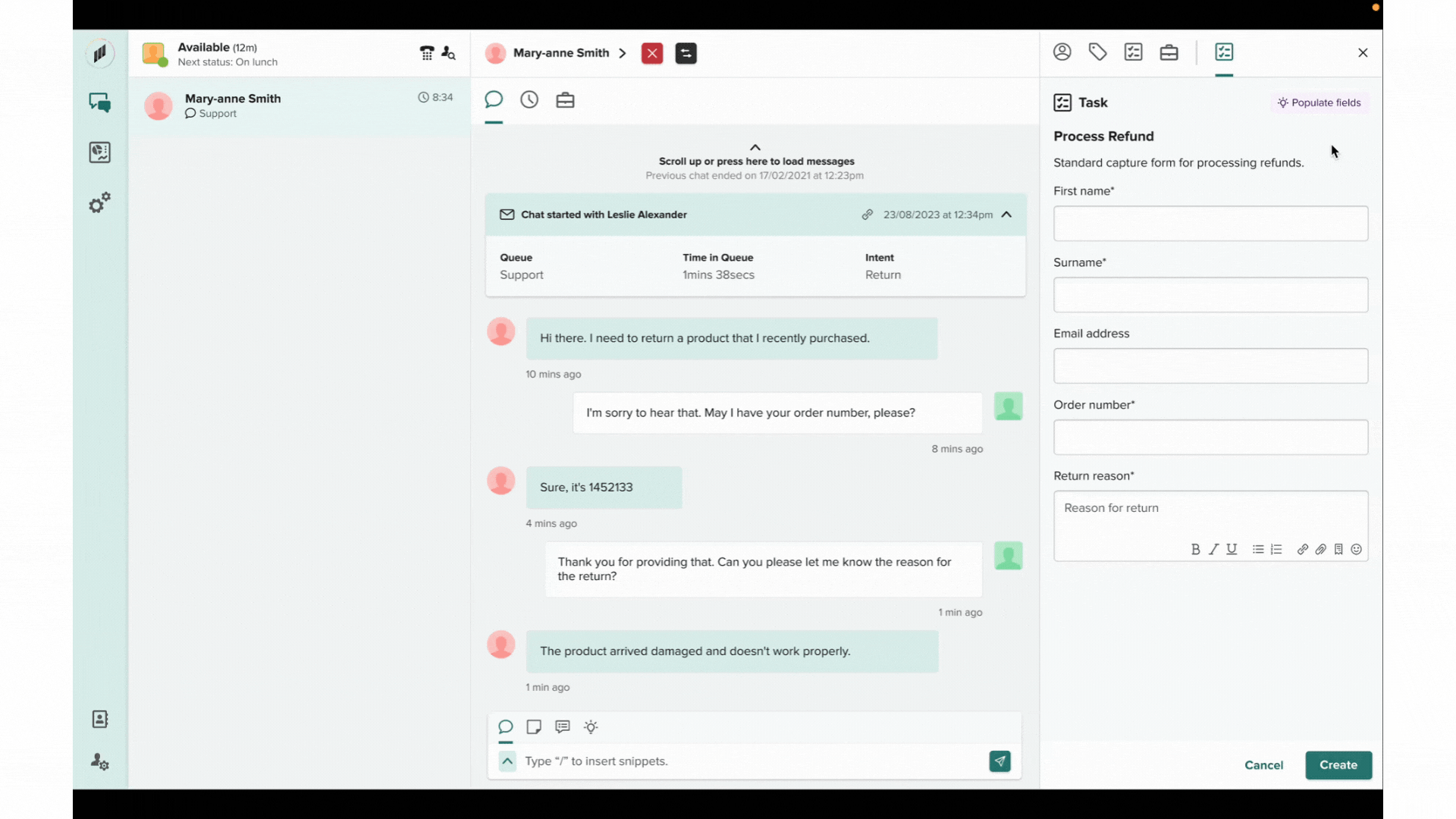Click the send message paper plane button
1456x819 pixels.
coord(999,761)
